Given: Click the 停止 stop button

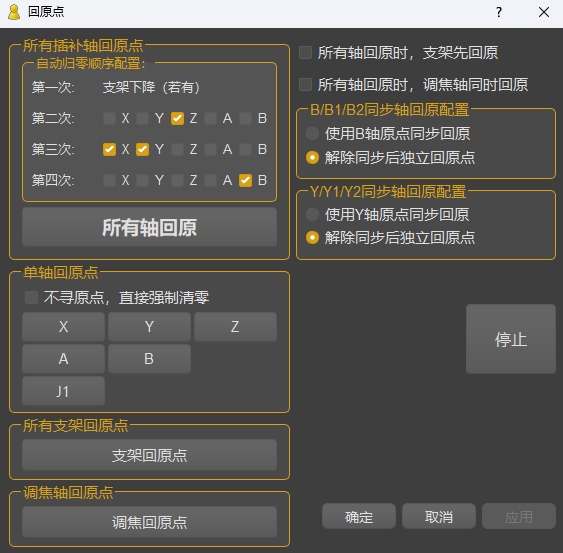Looking at the screenshot, I should (511, 339).
